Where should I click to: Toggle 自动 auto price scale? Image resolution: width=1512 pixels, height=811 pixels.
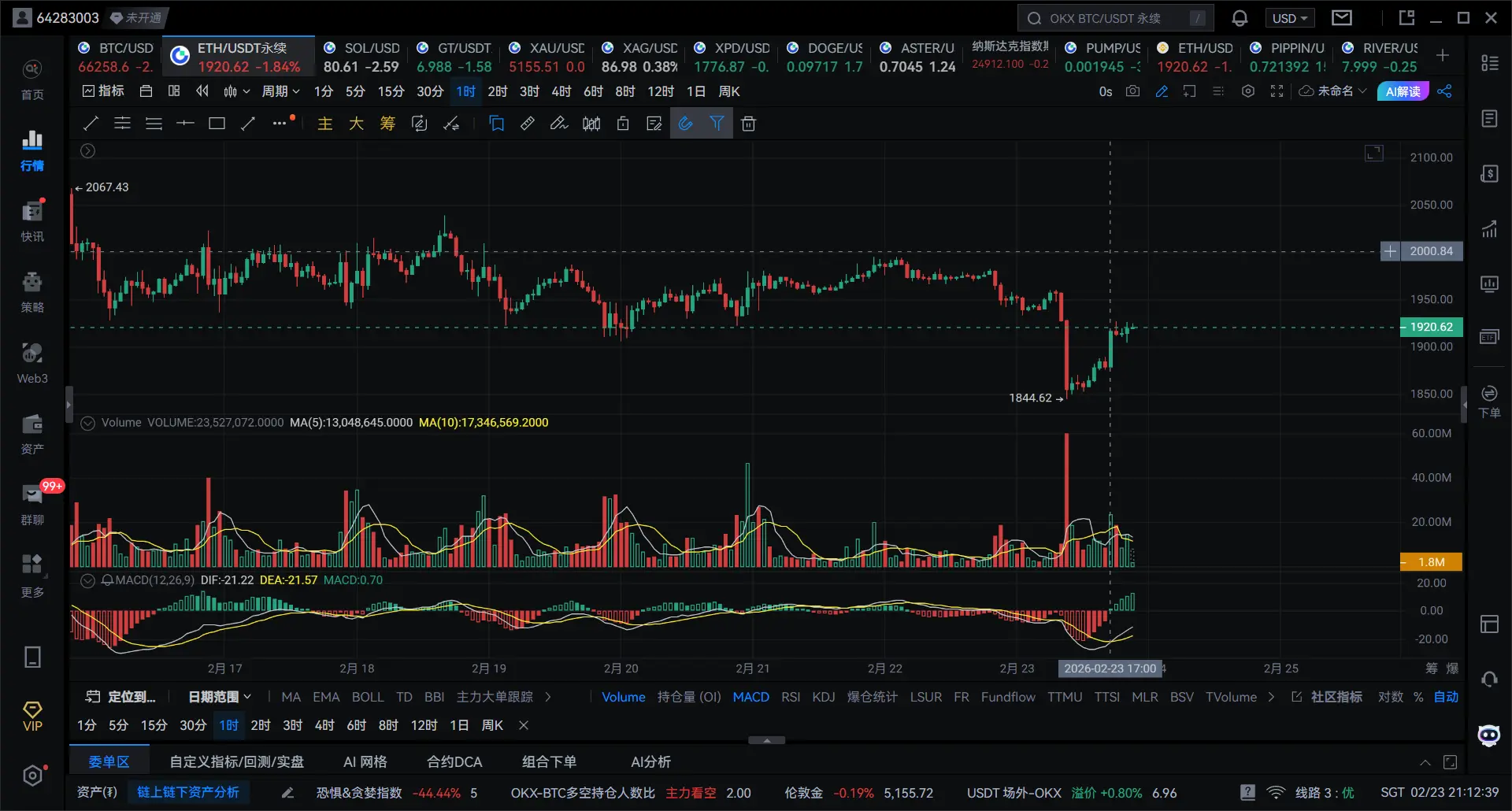click(x=1446, y=697)
